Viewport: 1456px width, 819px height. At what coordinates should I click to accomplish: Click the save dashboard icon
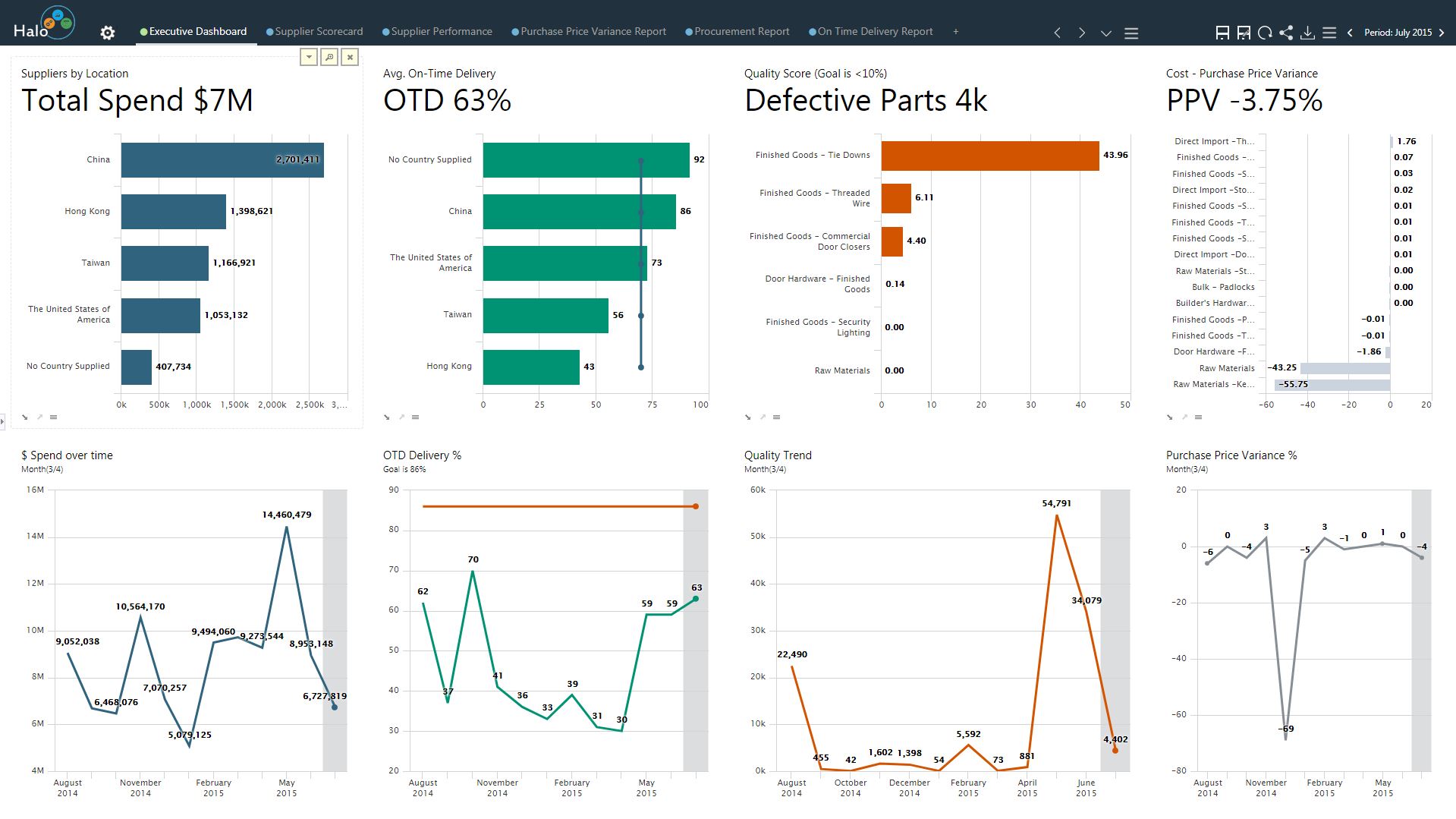click(x=1222, y=33)
